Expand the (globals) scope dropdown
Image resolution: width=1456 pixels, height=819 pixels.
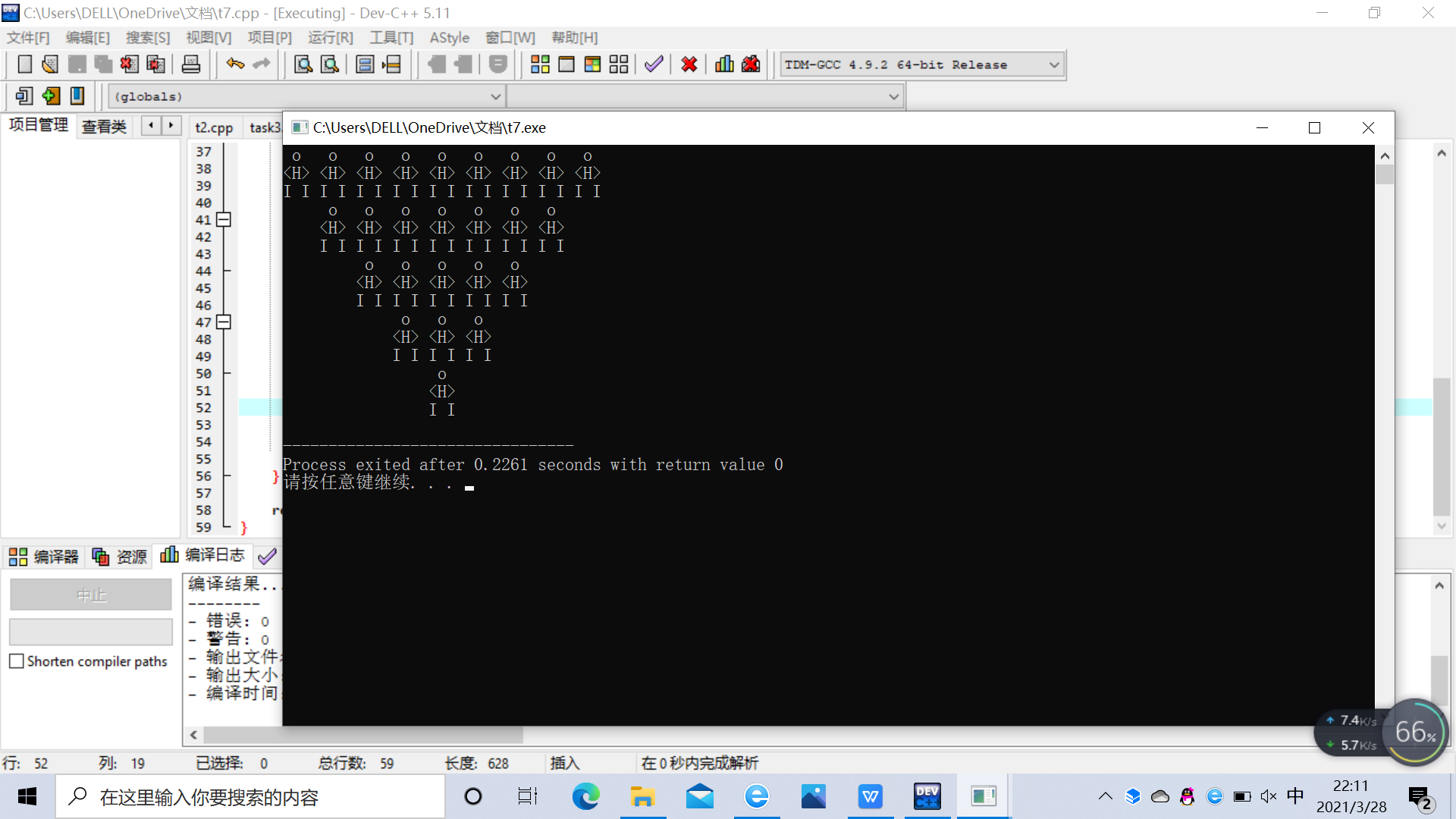click(495, 97)
